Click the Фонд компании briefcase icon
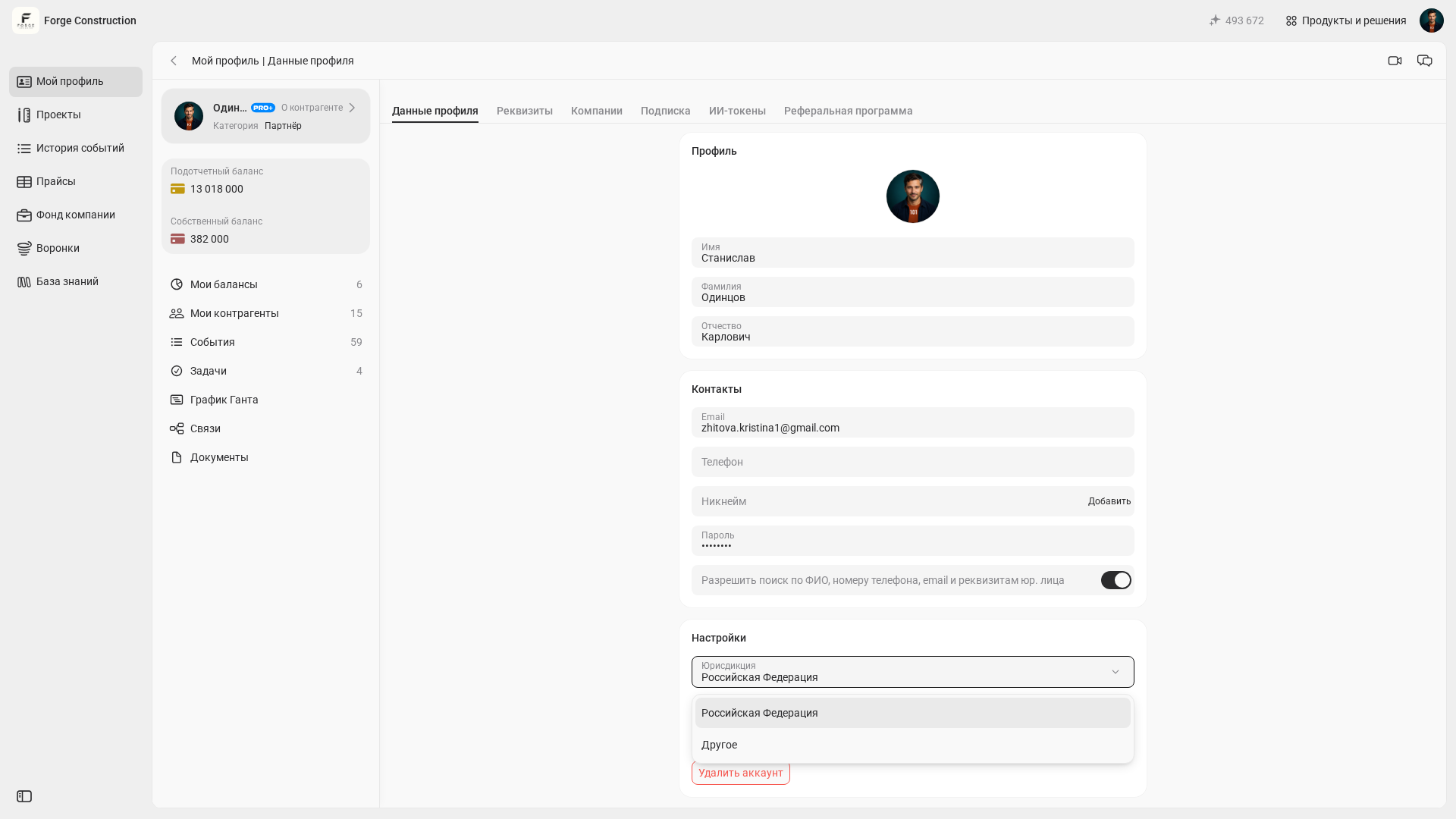 coord(24,215)
